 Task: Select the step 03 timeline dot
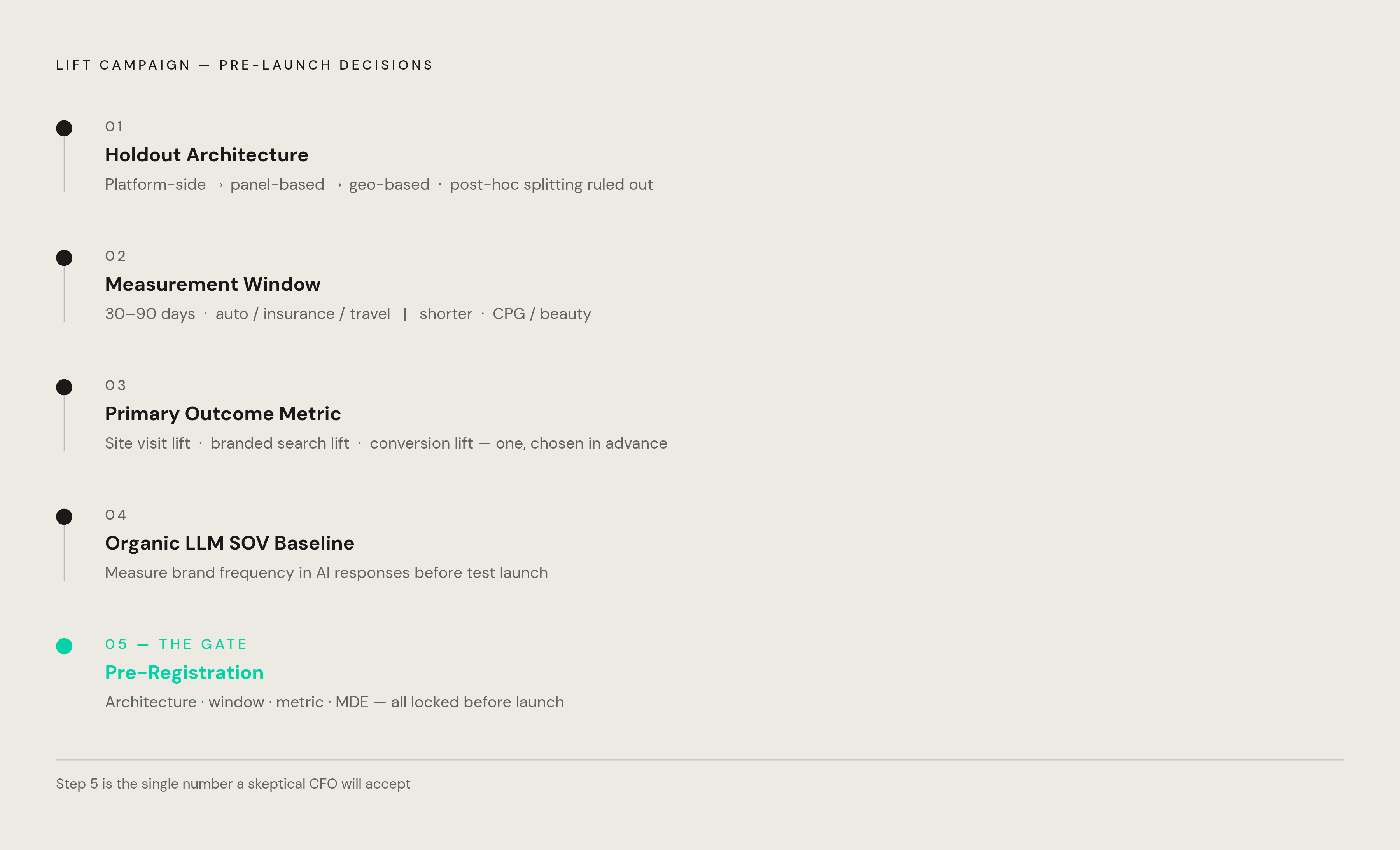click(x=64, y=387)
